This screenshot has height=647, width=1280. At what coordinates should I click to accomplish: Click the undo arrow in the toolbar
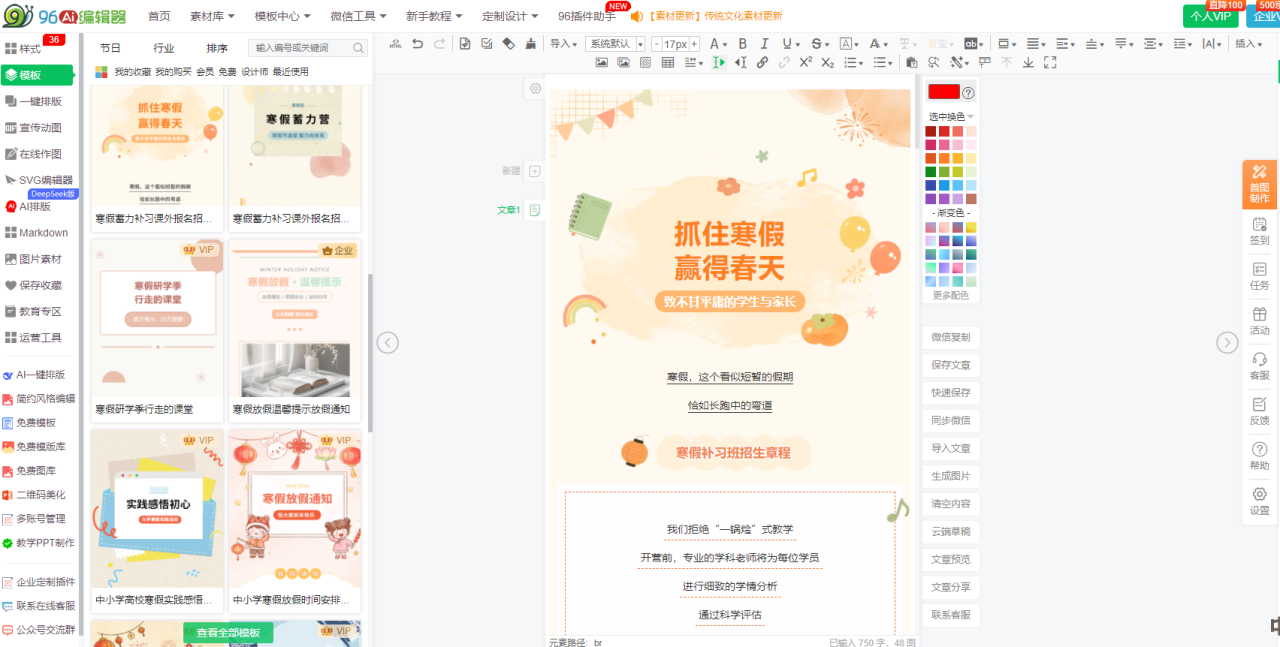click(418, 44)
